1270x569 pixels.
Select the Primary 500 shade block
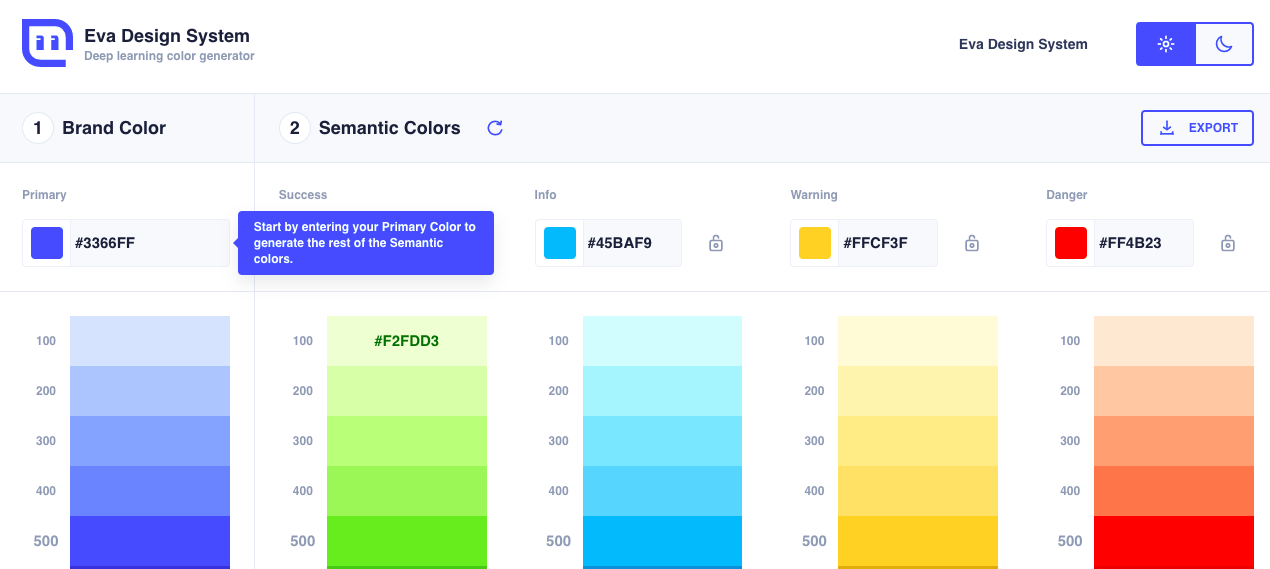(x=150, y=541)
